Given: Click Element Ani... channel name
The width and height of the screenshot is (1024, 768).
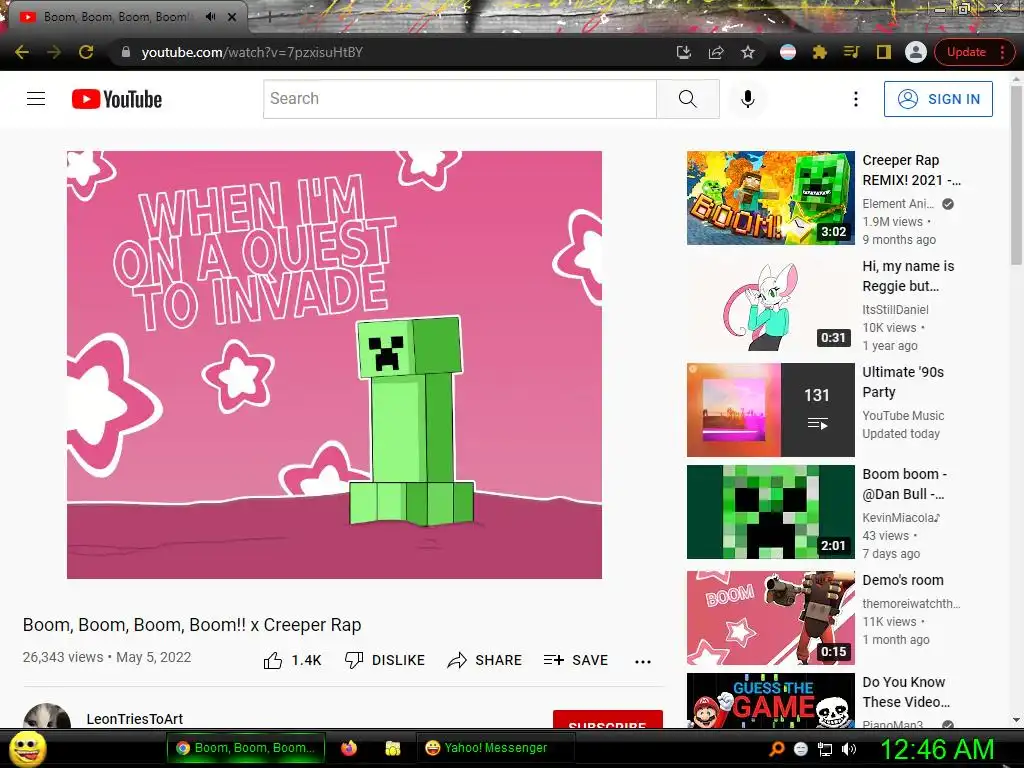Looking at the screenshot, I should click(x=898, y=204).
